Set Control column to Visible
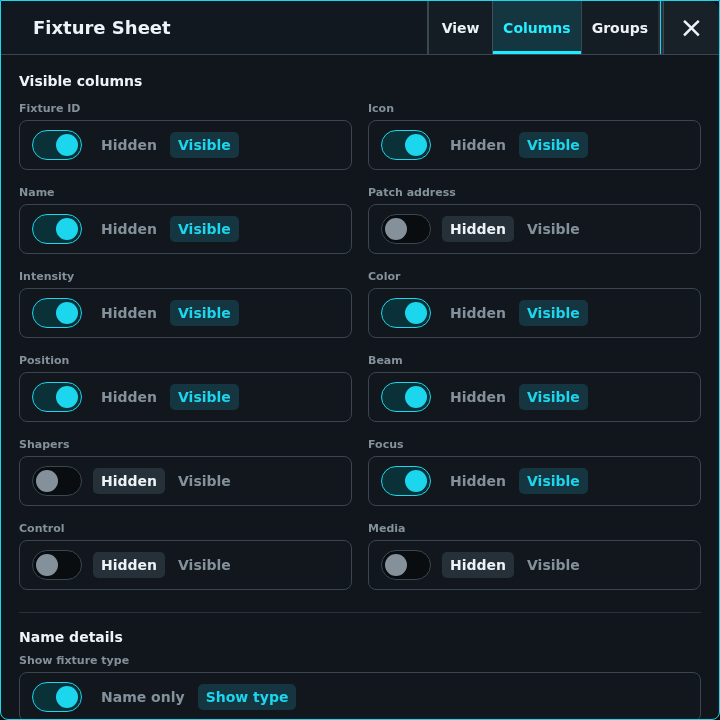The width and height of the screenshot is (720, 720). tap(204, 565)
